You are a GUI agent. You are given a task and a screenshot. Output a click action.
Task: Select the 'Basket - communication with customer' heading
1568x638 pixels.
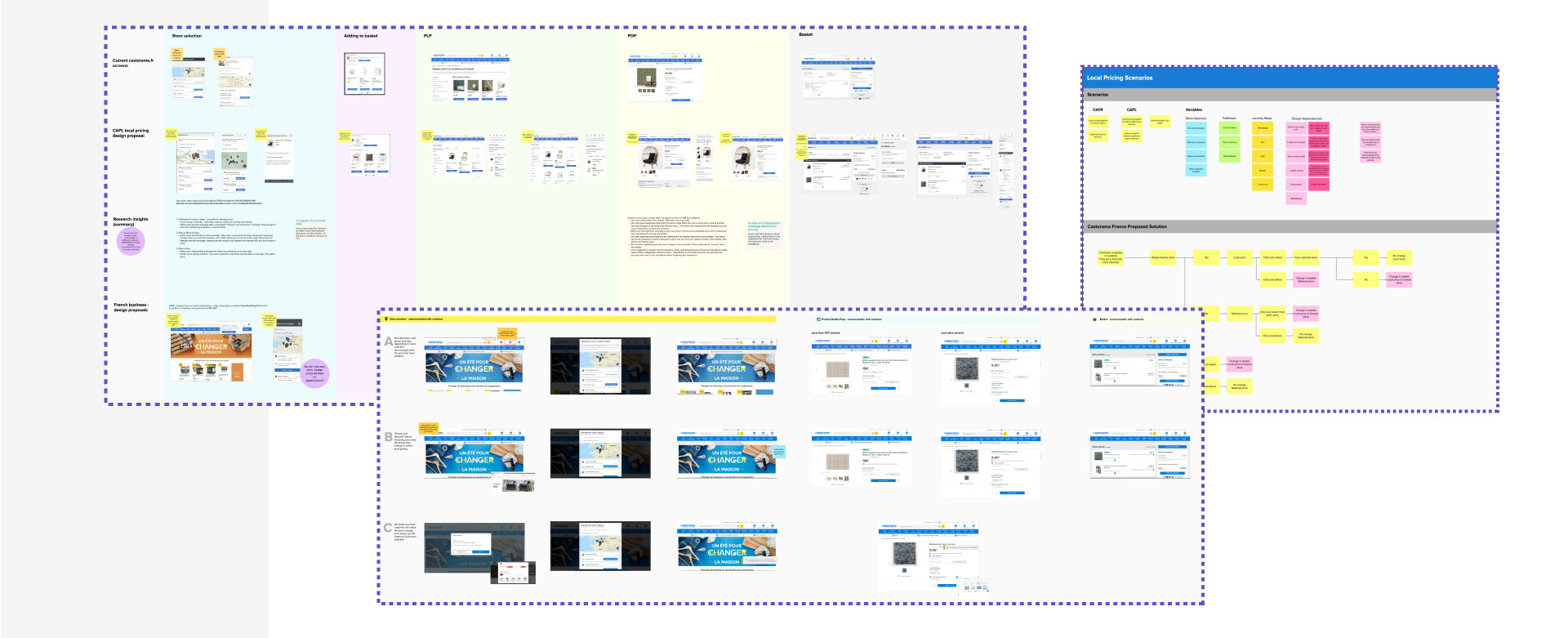pos(1121,319)
